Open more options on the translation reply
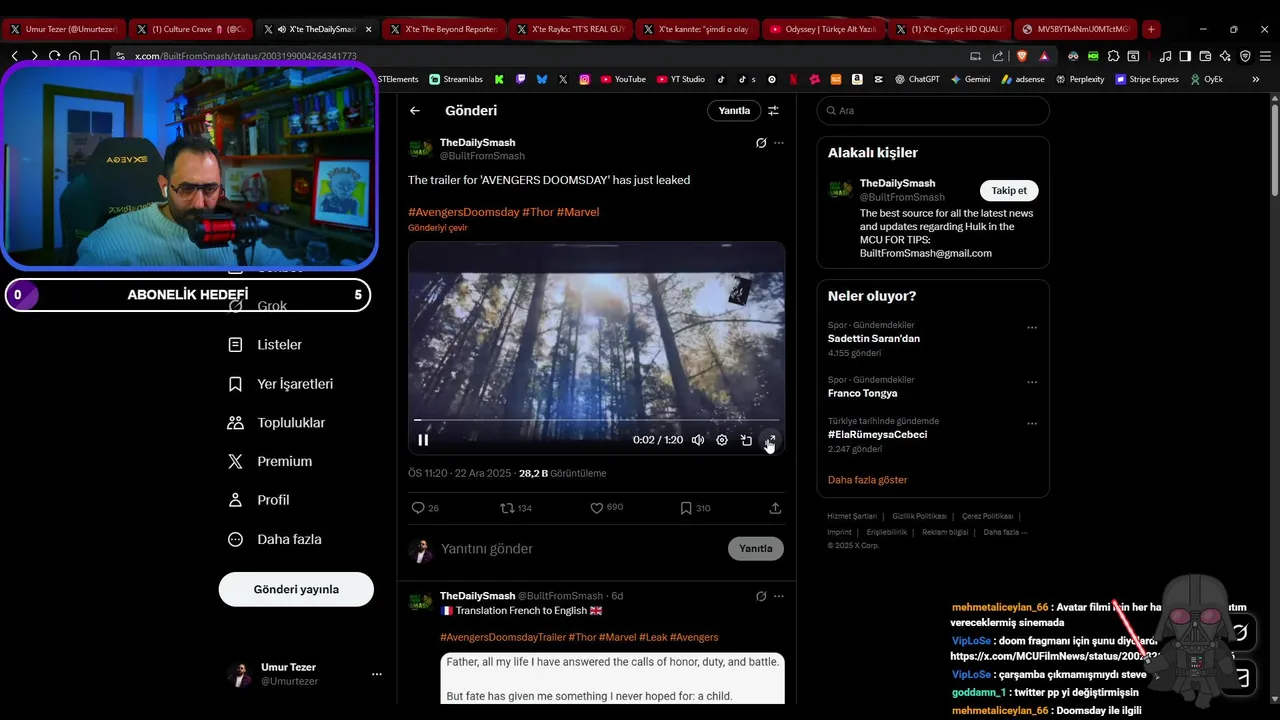Viewport: 1280px width, 720px height. click(x=779, y=596)
